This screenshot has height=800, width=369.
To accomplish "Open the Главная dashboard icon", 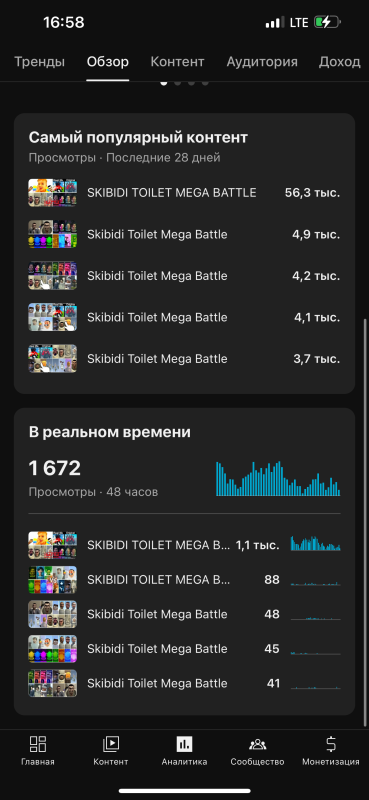I will coord(38,744).
